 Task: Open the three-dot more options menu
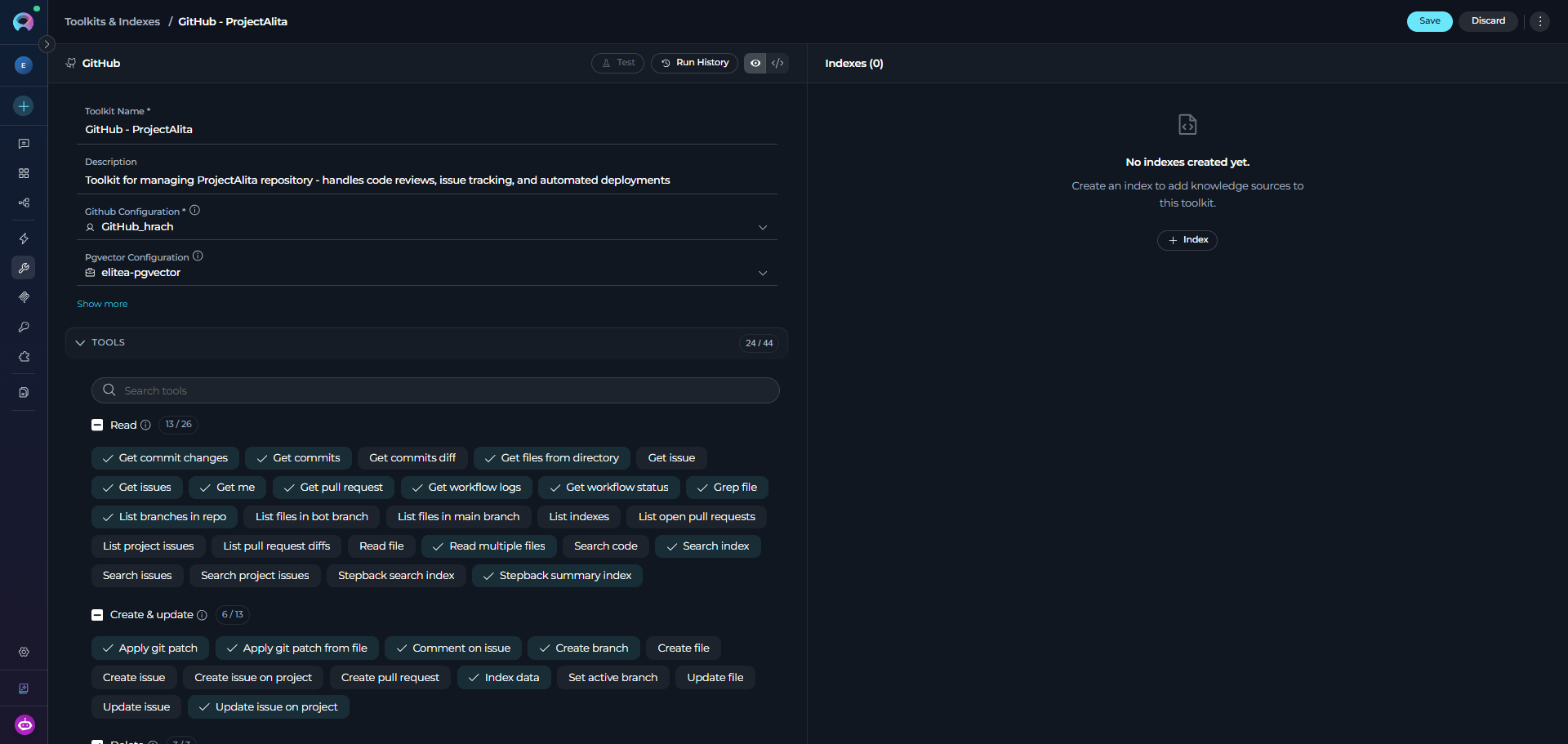(x=1539, y=21)
